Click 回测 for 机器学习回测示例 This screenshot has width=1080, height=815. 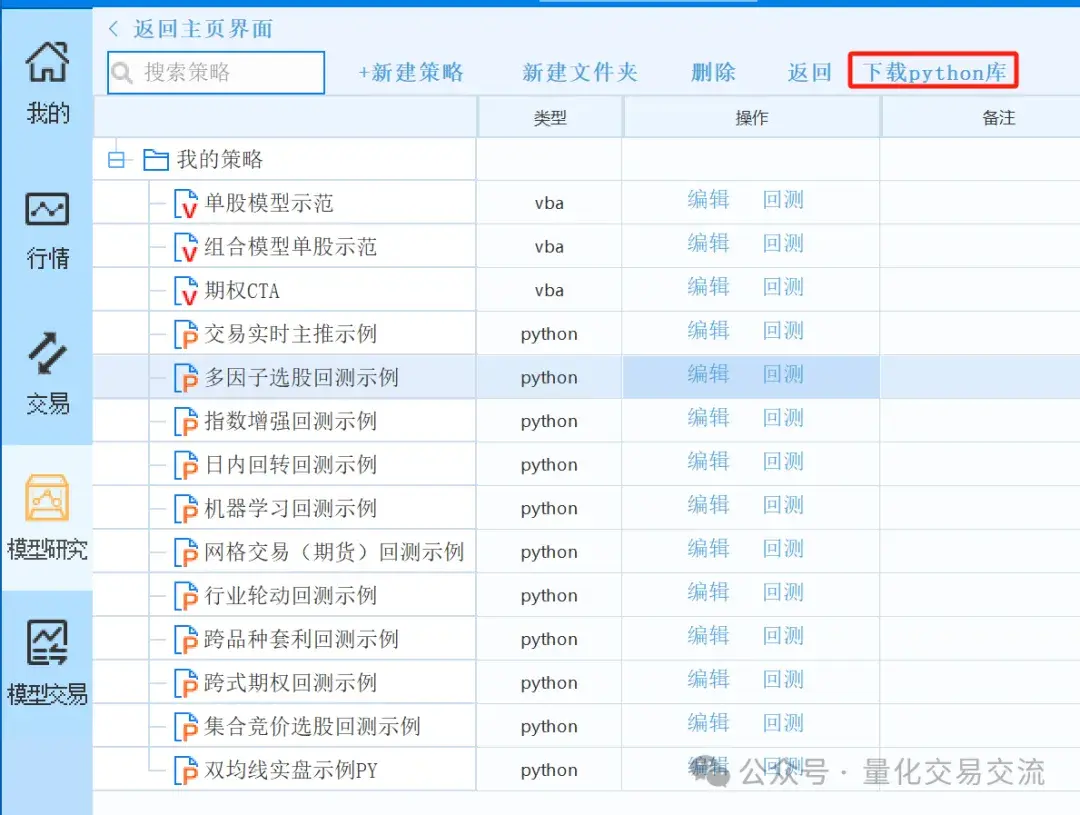[784, 505]
